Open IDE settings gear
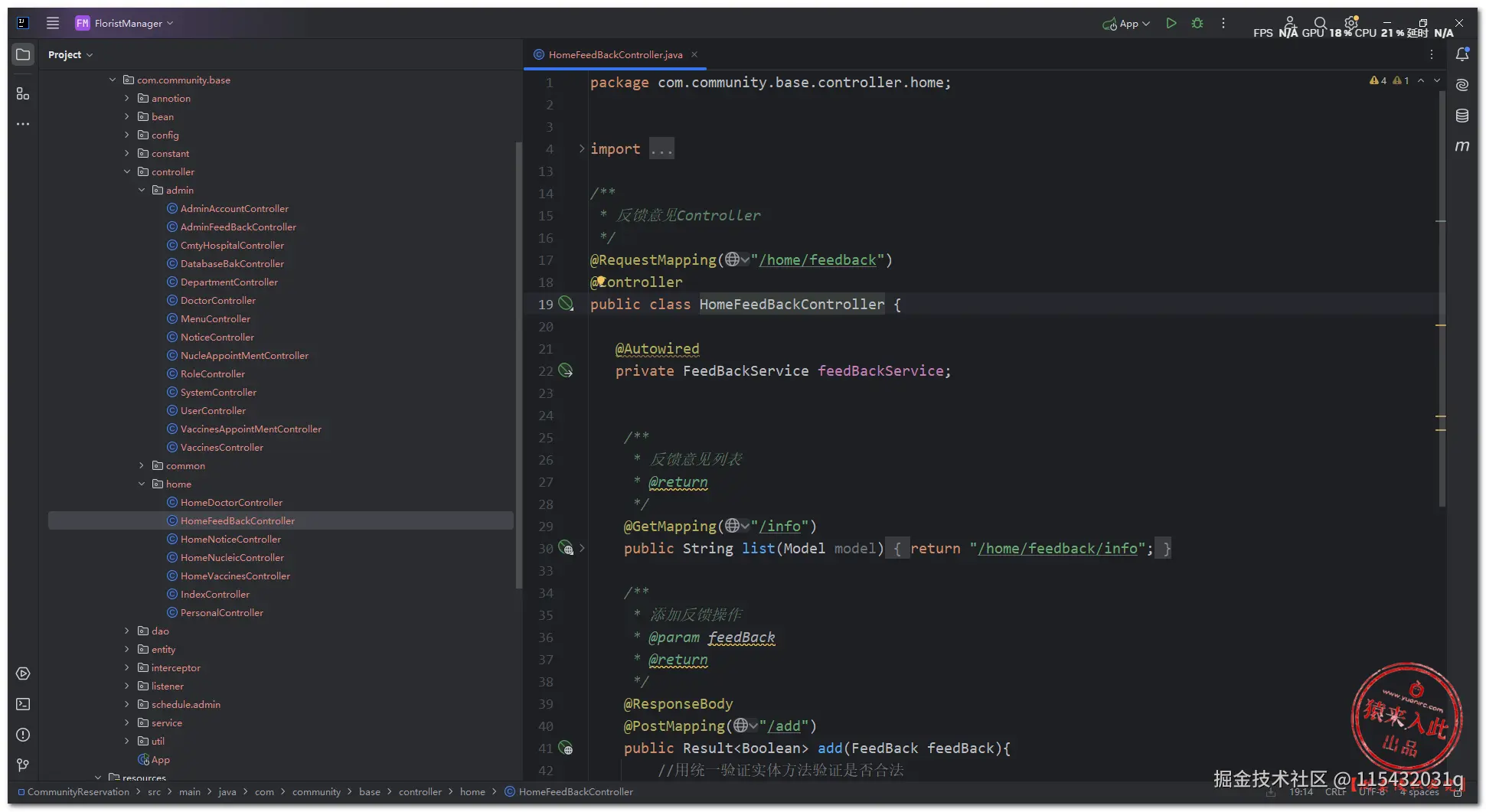The image size is (1486, 812). [x=1351, y=23]
